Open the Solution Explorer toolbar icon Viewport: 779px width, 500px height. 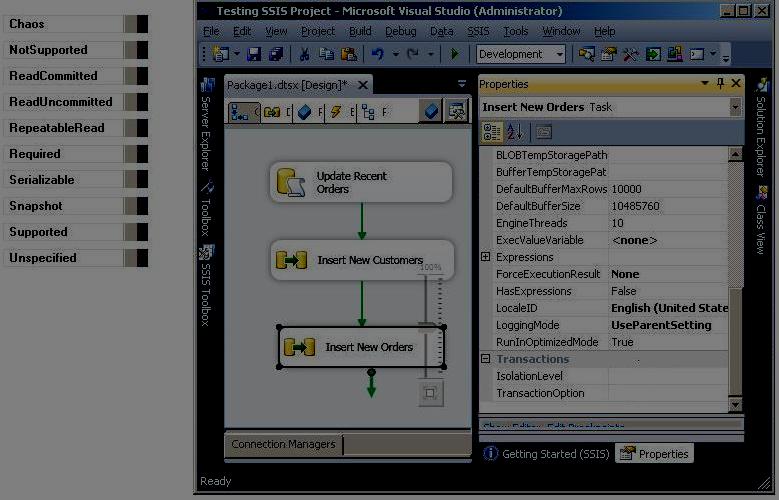click(586, 54)
